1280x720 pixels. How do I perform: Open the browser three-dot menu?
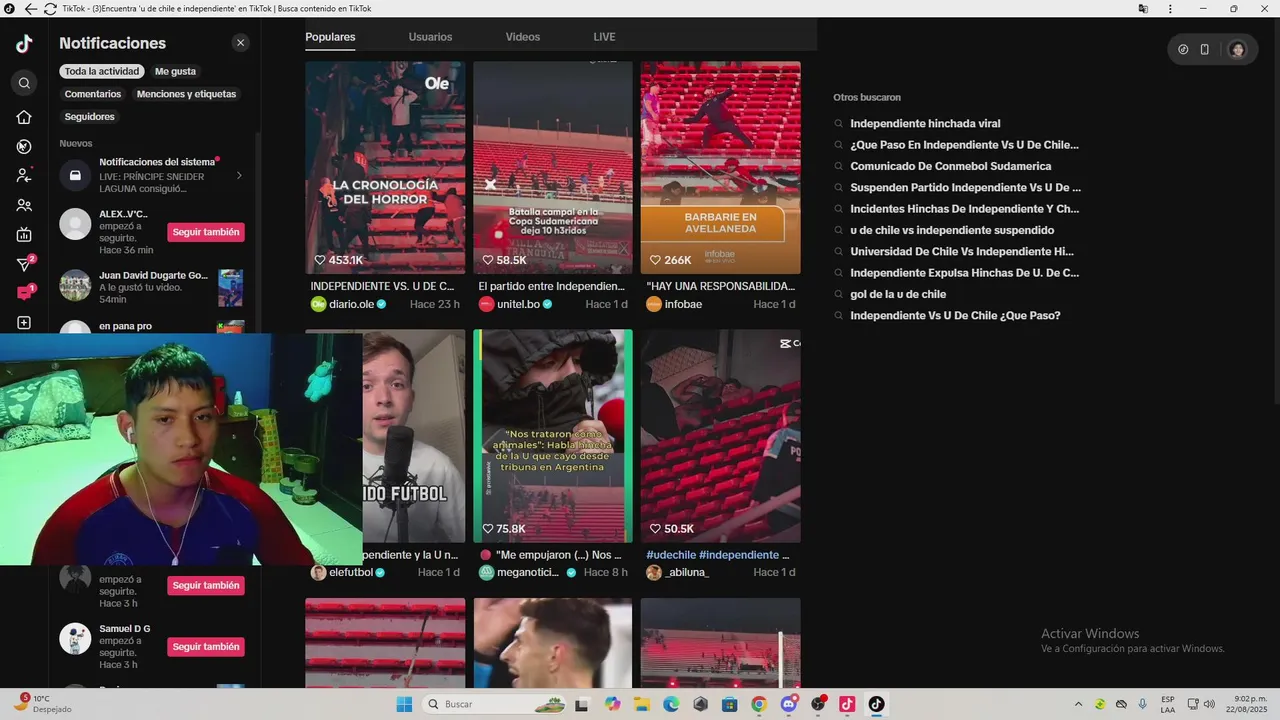(x=1170, y=9)
